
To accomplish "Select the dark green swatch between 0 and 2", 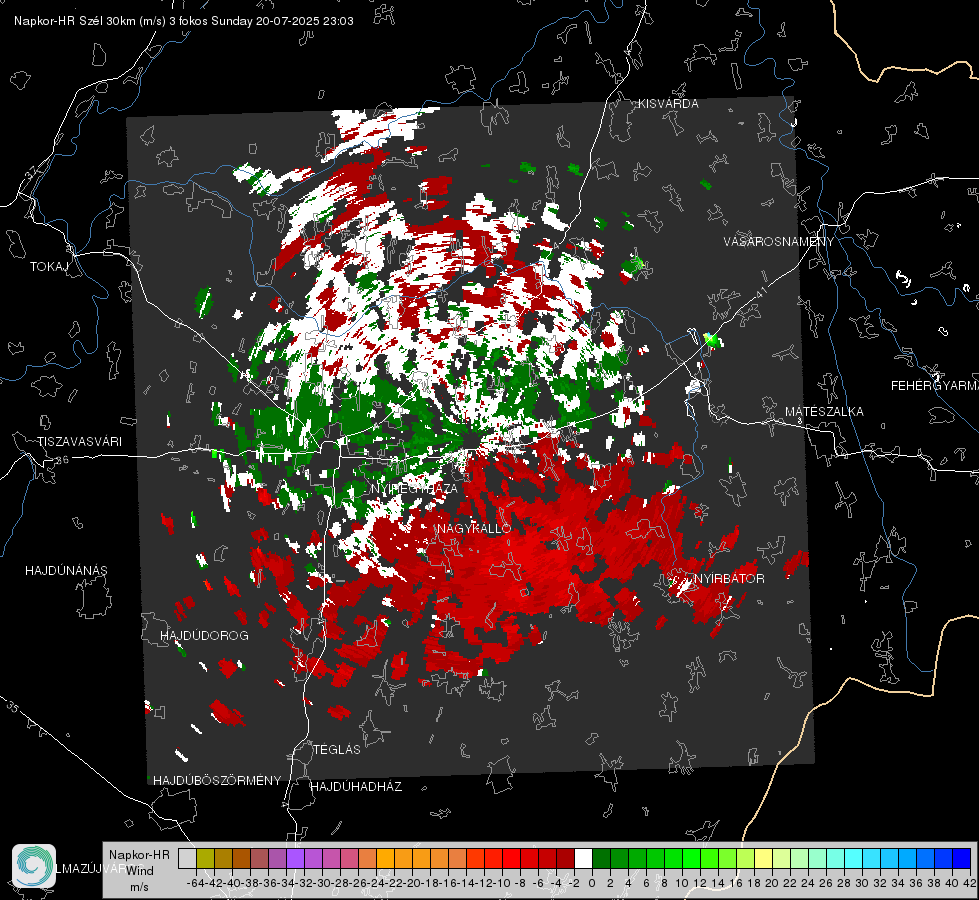I will tap(601, 858).
